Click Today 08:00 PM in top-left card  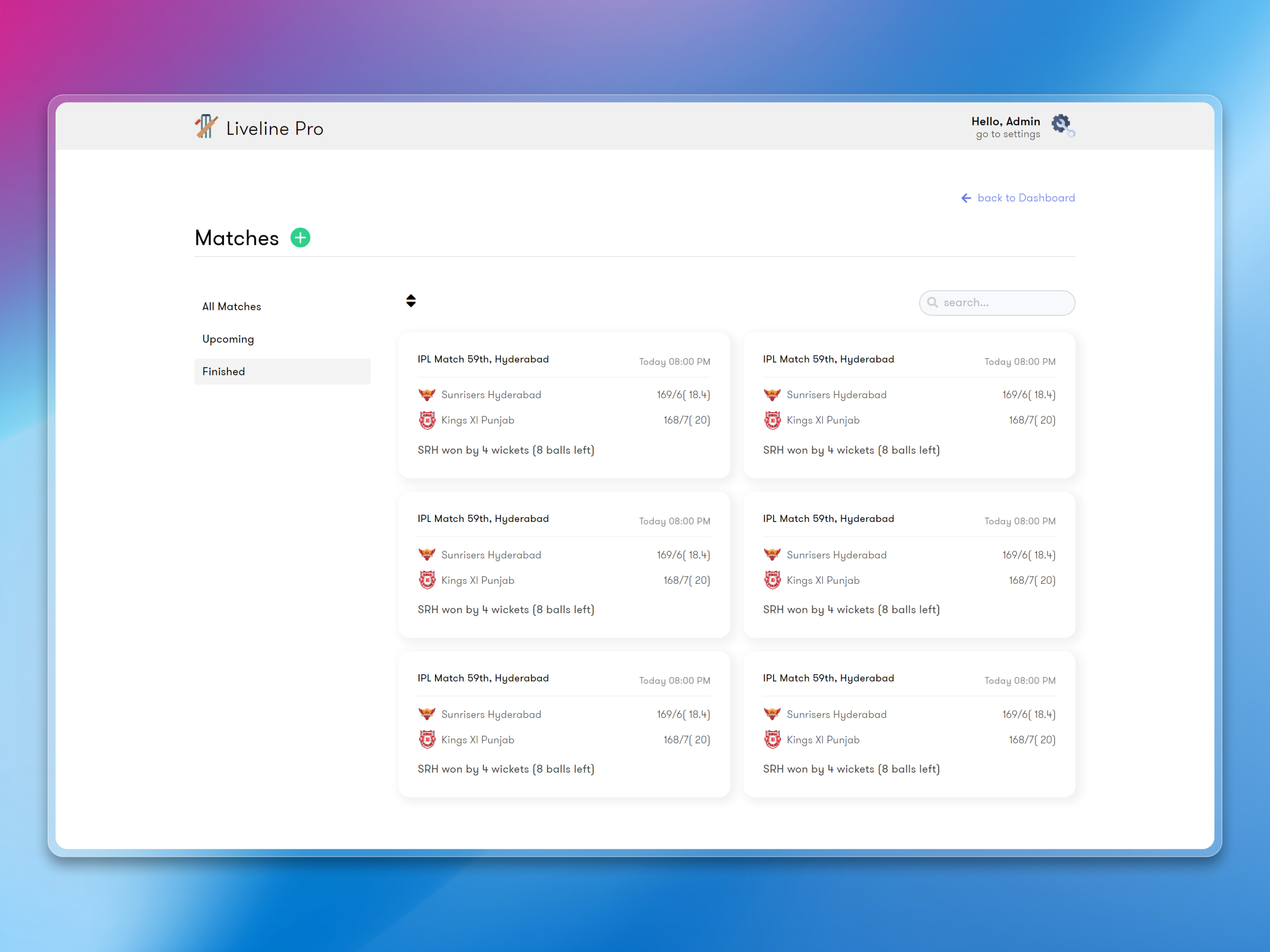point(675,362)
